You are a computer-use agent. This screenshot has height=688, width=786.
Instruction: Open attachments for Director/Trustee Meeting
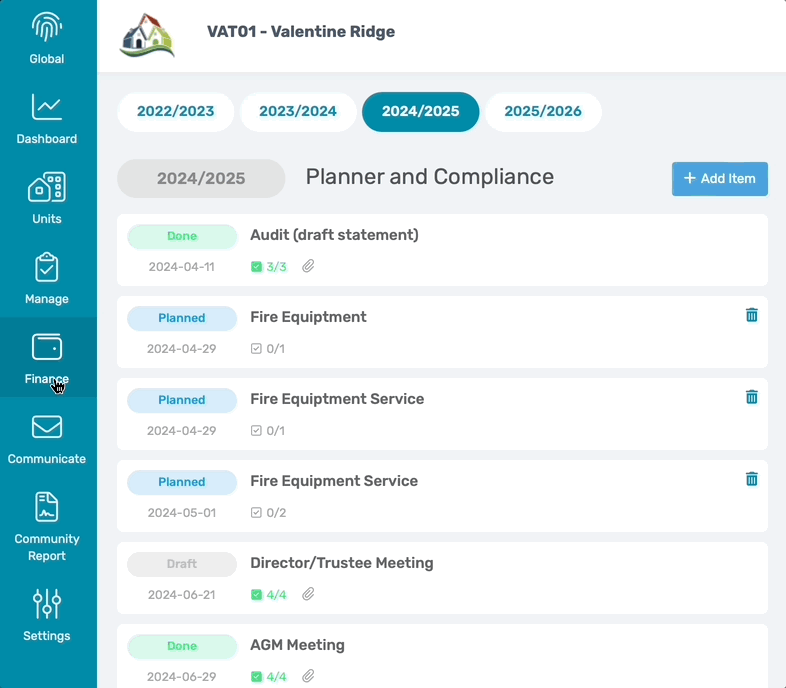308,594
